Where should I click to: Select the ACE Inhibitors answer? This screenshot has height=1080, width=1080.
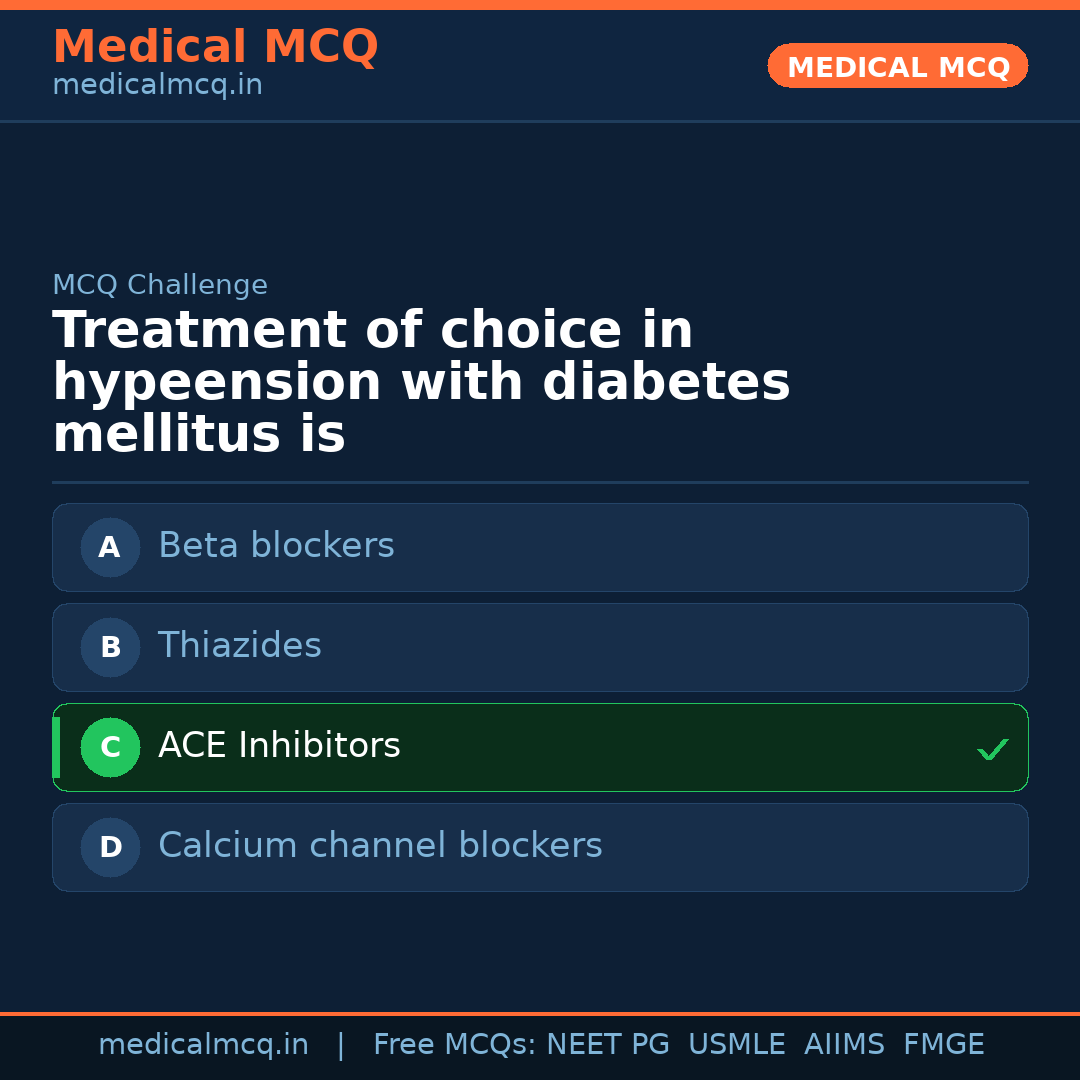[x=279, y=746]
